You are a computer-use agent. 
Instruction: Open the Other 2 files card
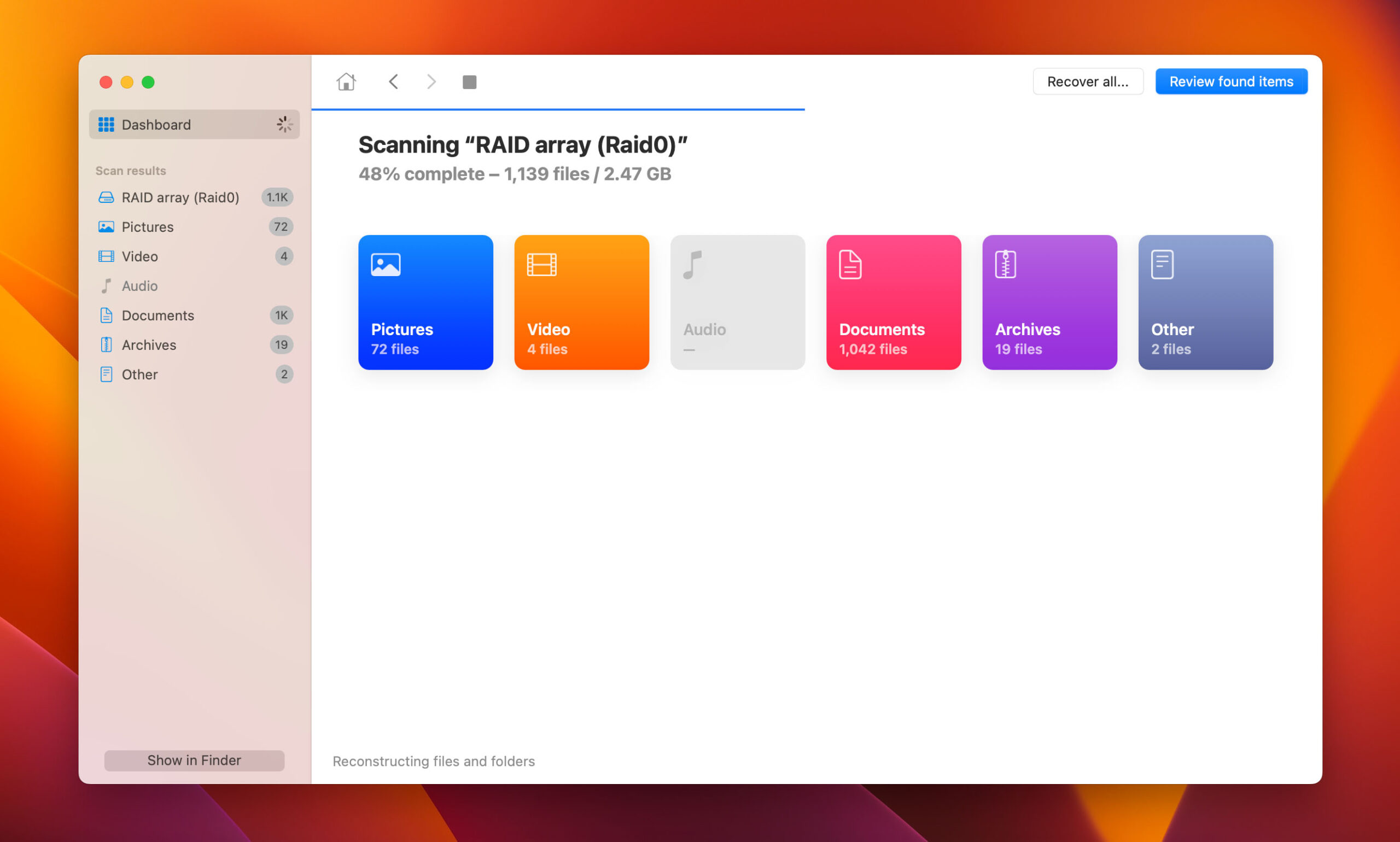(1206, 302)
